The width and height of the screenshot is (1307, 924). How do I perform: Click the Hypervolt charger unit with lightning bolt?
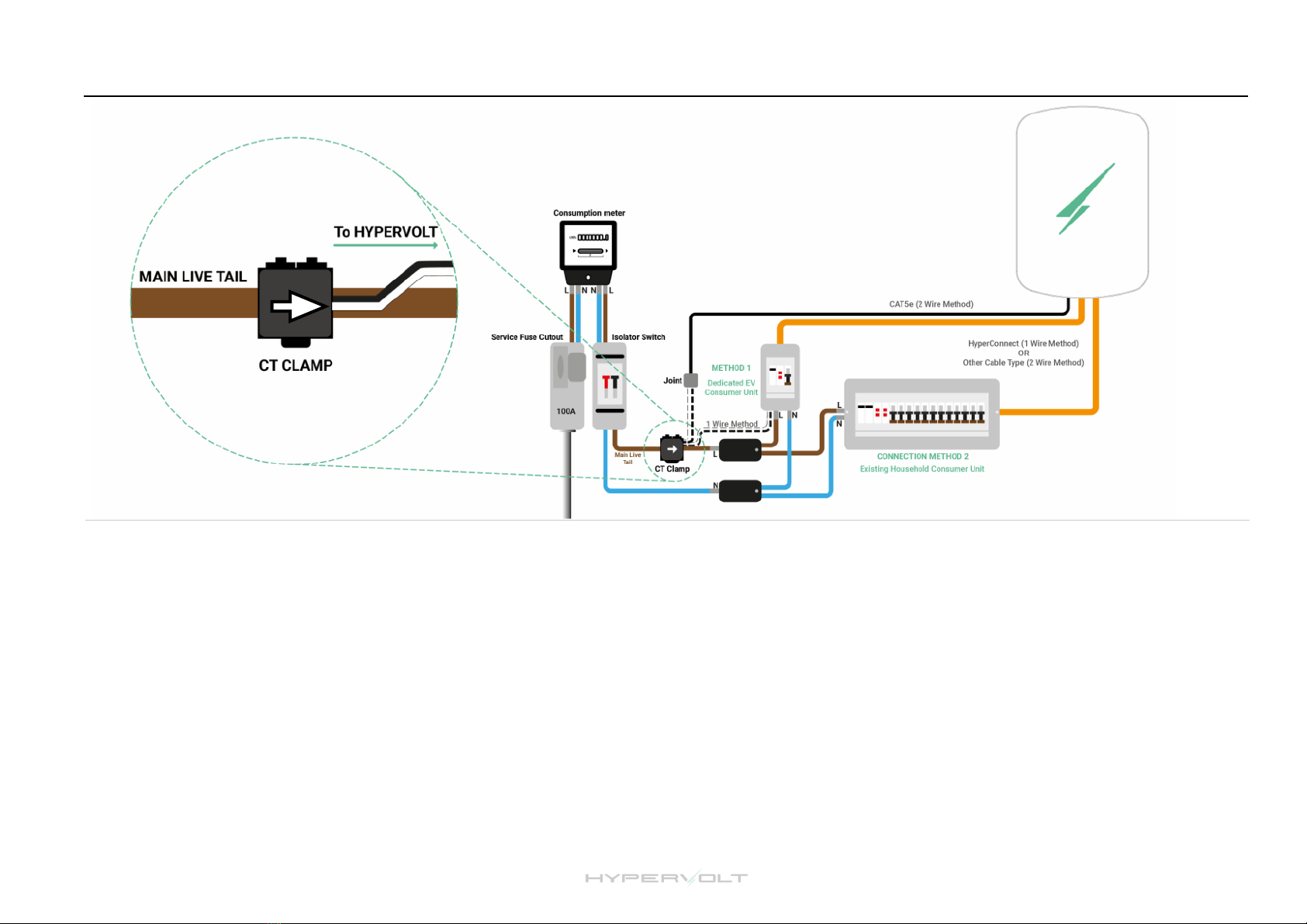click(1082, 202)
